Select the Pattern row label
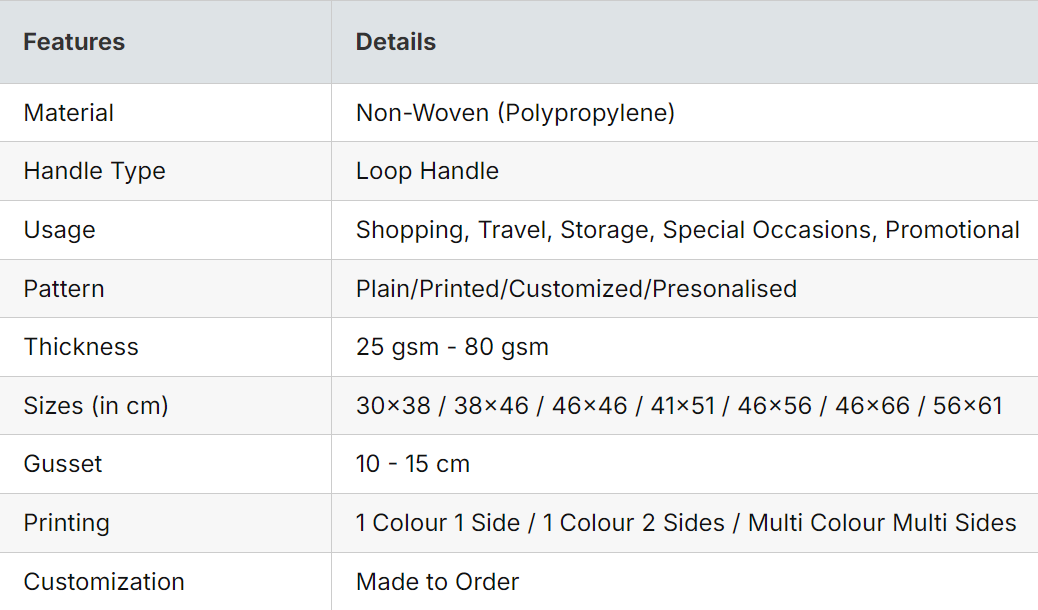Image resolution: width=1038 pixels, height=610 pixels. click(64, 289)
